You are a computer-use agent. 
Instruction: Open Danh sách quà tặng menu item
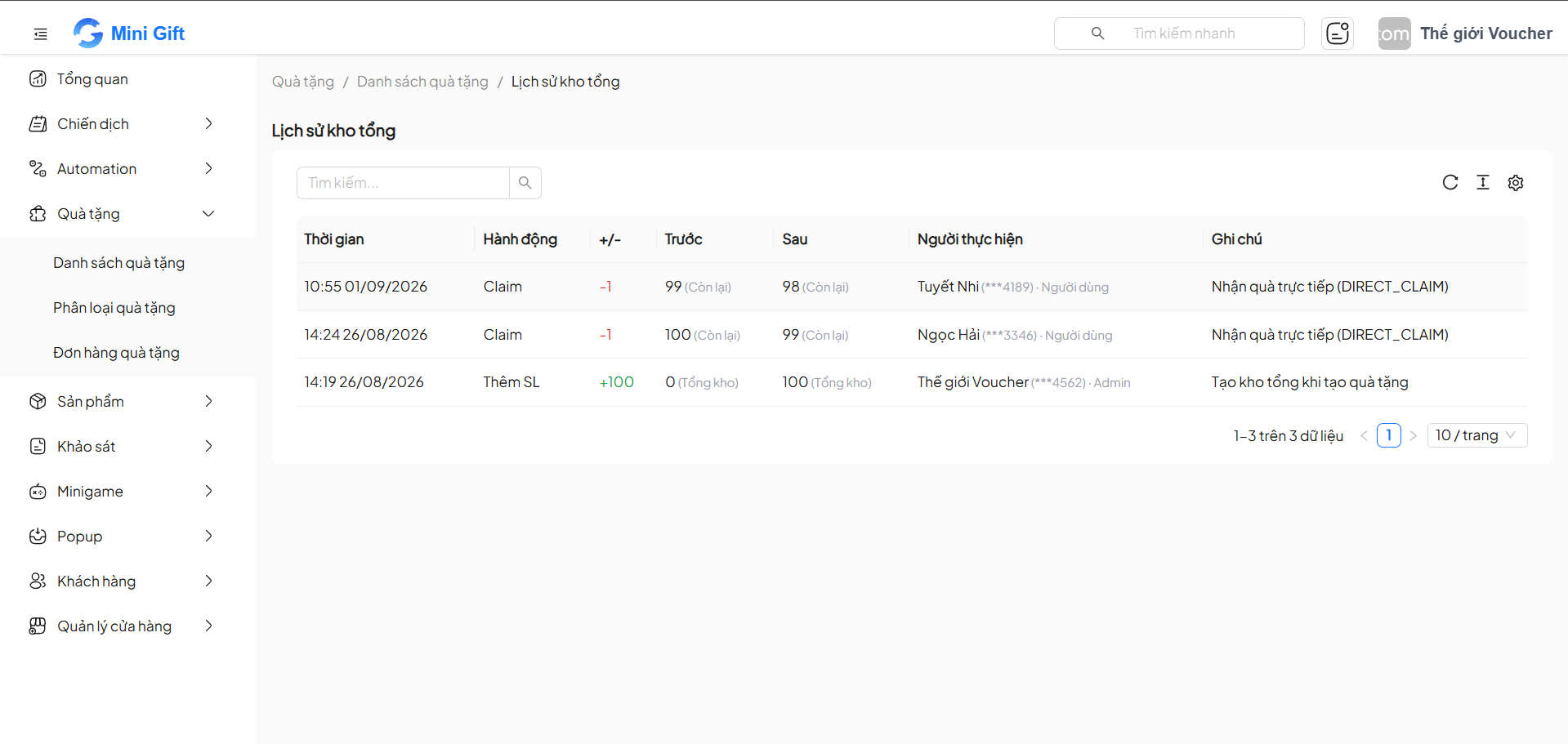[119, 262]
